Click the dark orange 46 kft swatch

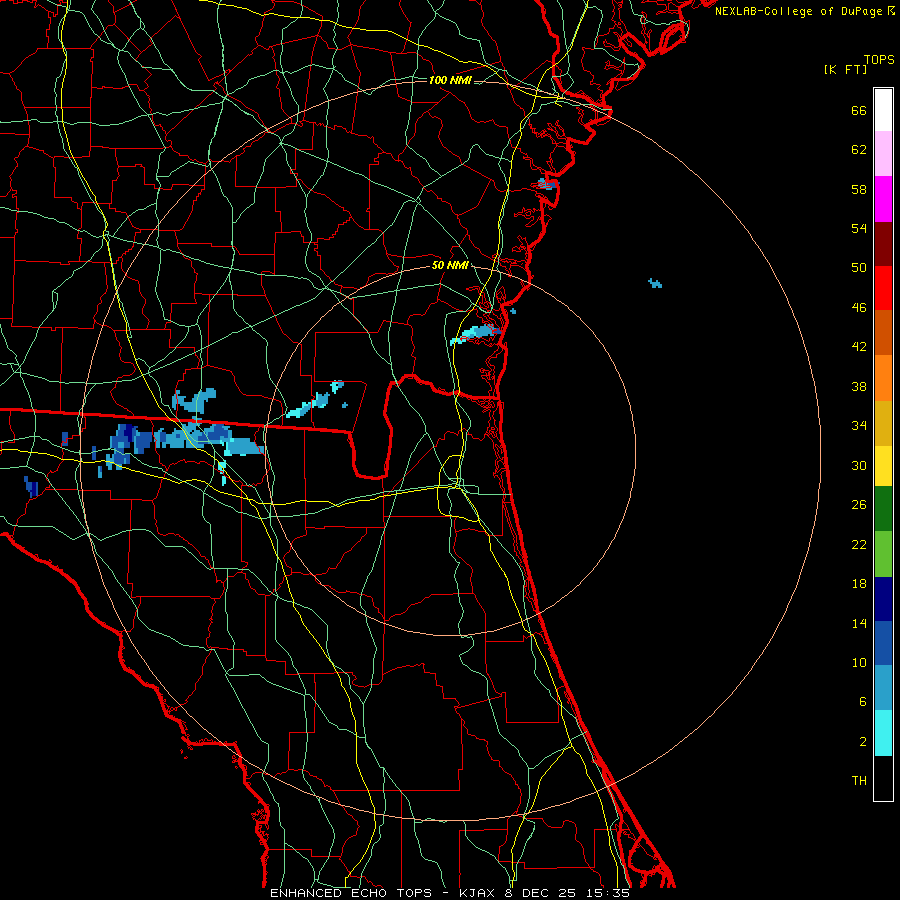[883, 332]
